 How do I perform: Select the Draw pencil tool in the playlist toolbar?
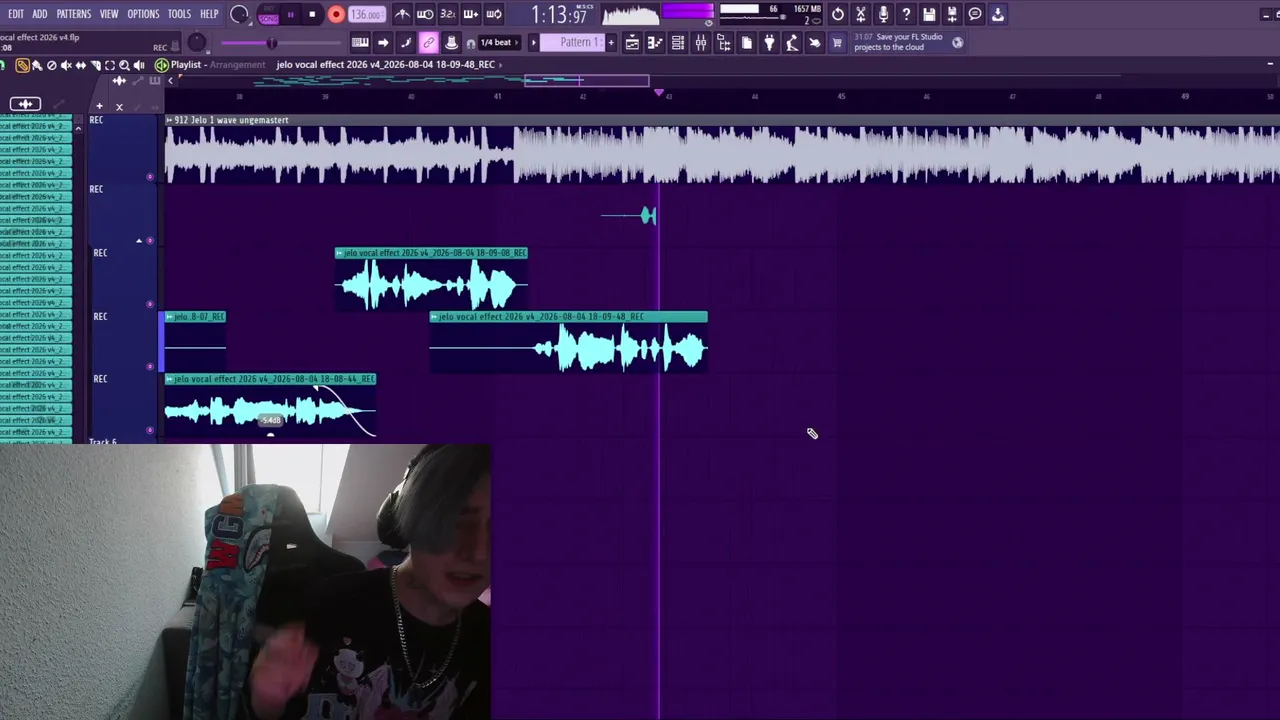click(x=22, y=65)
